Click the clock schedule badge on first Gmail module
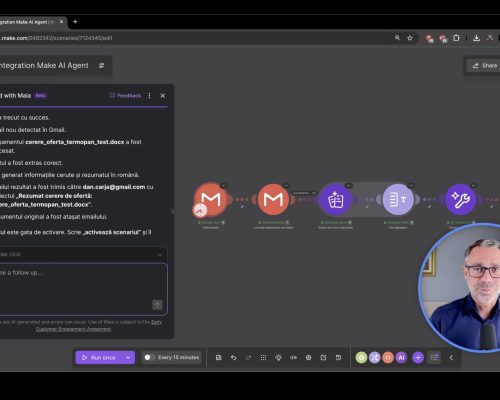 pyautogui.click(x=200, y=210)
